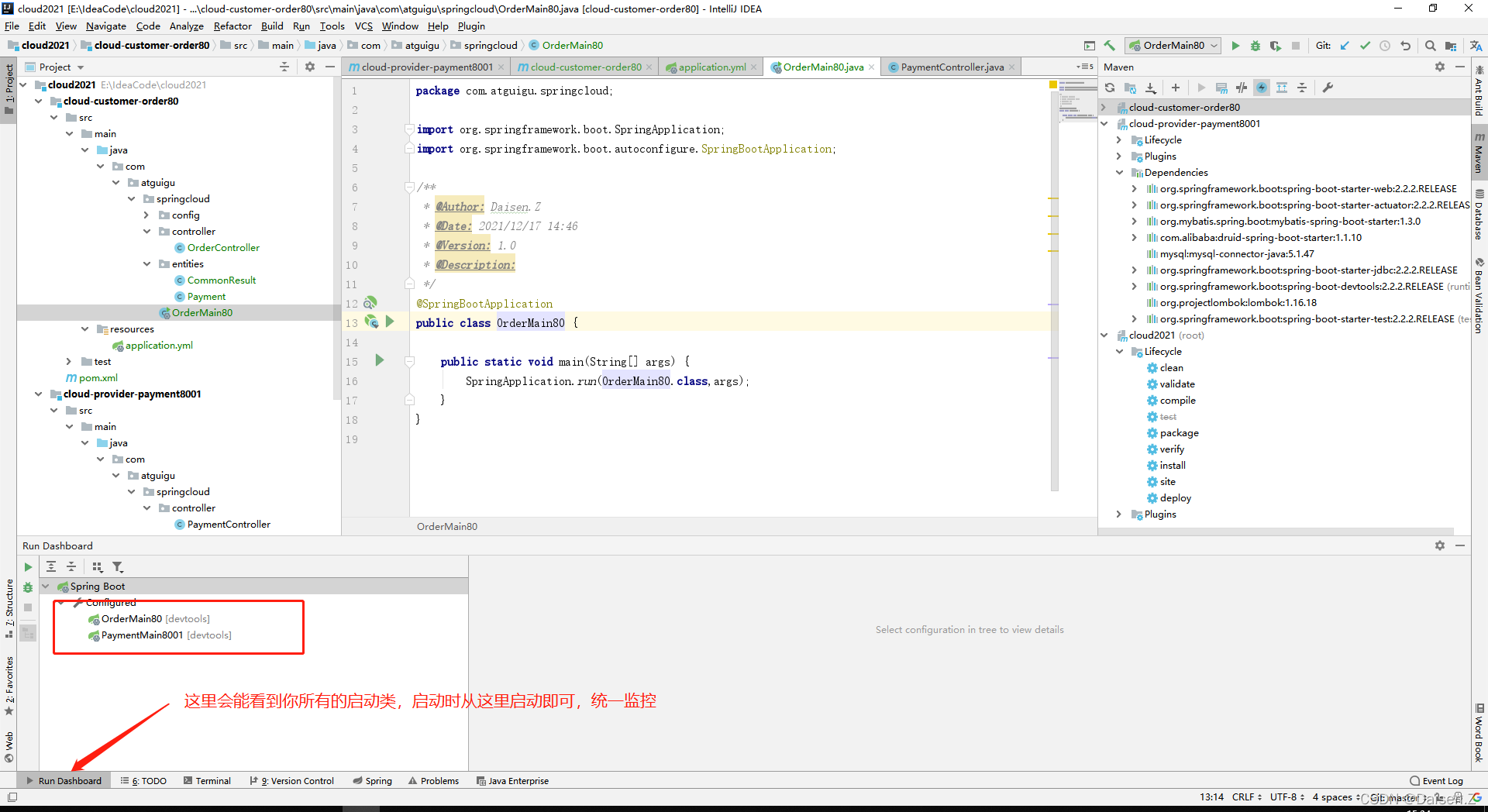
Task: Add a Maven project with plus icon
Action: [x=1176, y=88]
